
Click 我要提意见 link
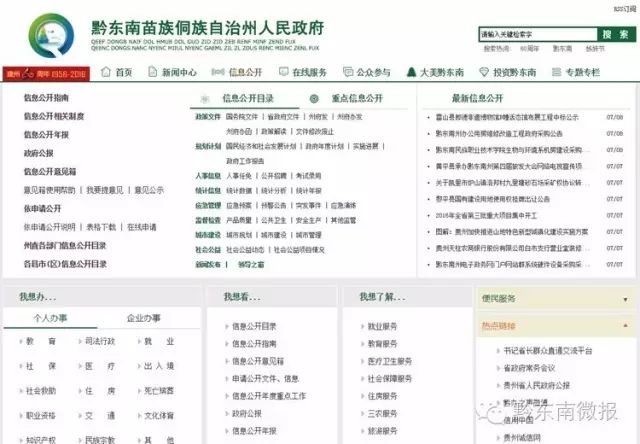(104, 190)
